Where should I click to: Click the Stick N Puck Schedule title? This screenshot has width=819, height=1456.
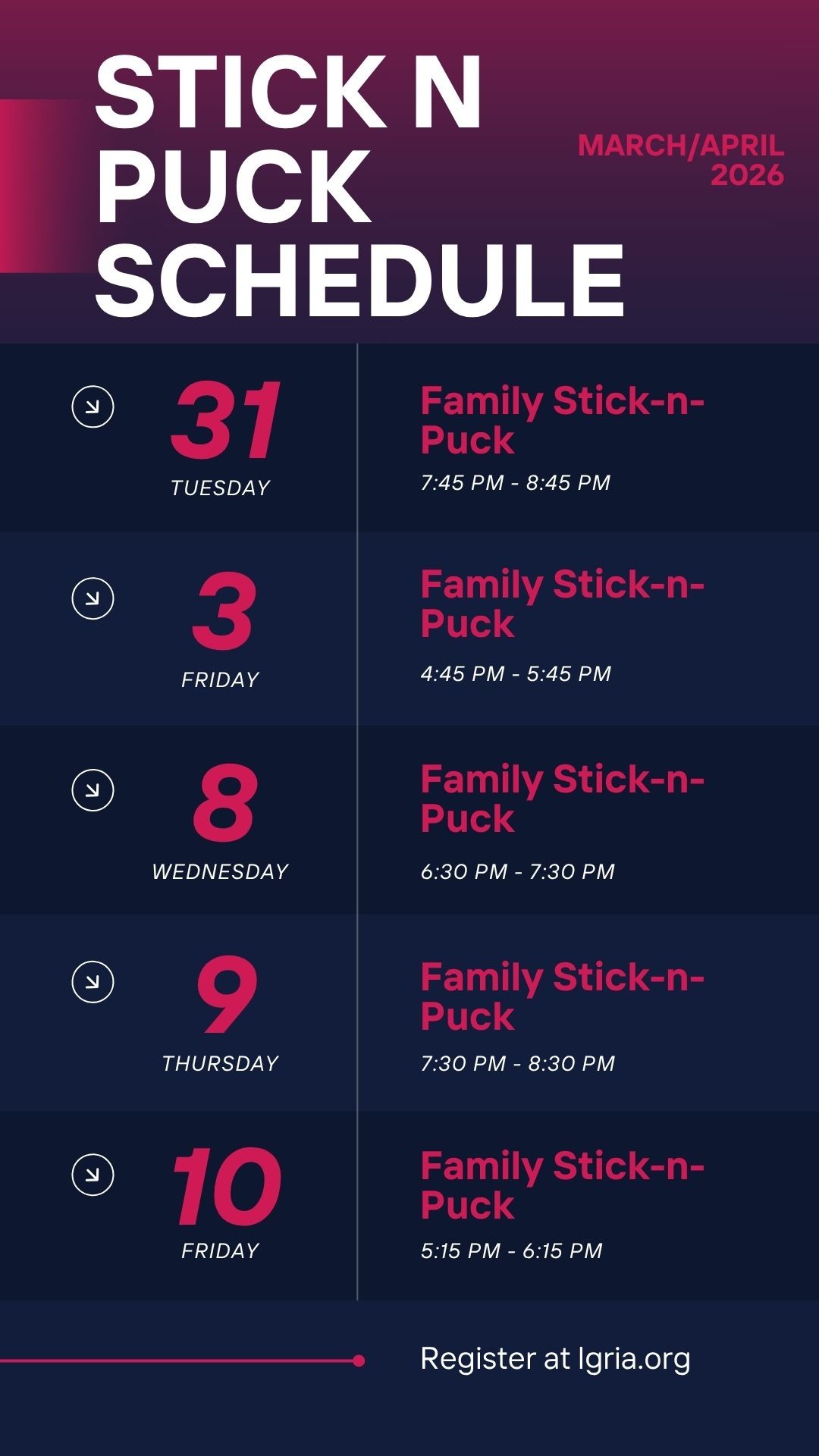coord(359,187)
